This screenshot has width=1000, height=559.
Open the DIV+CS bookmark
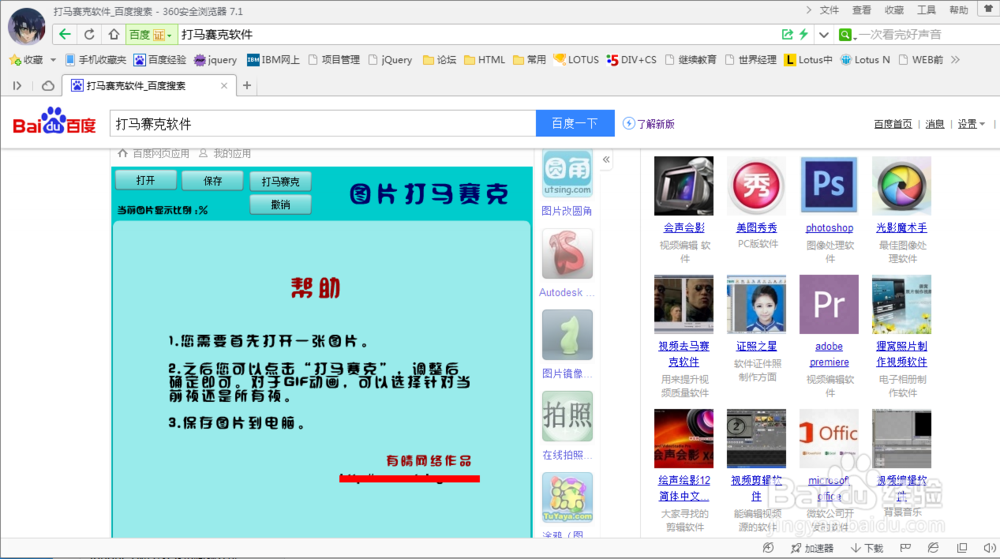click(x=631, y=60)
